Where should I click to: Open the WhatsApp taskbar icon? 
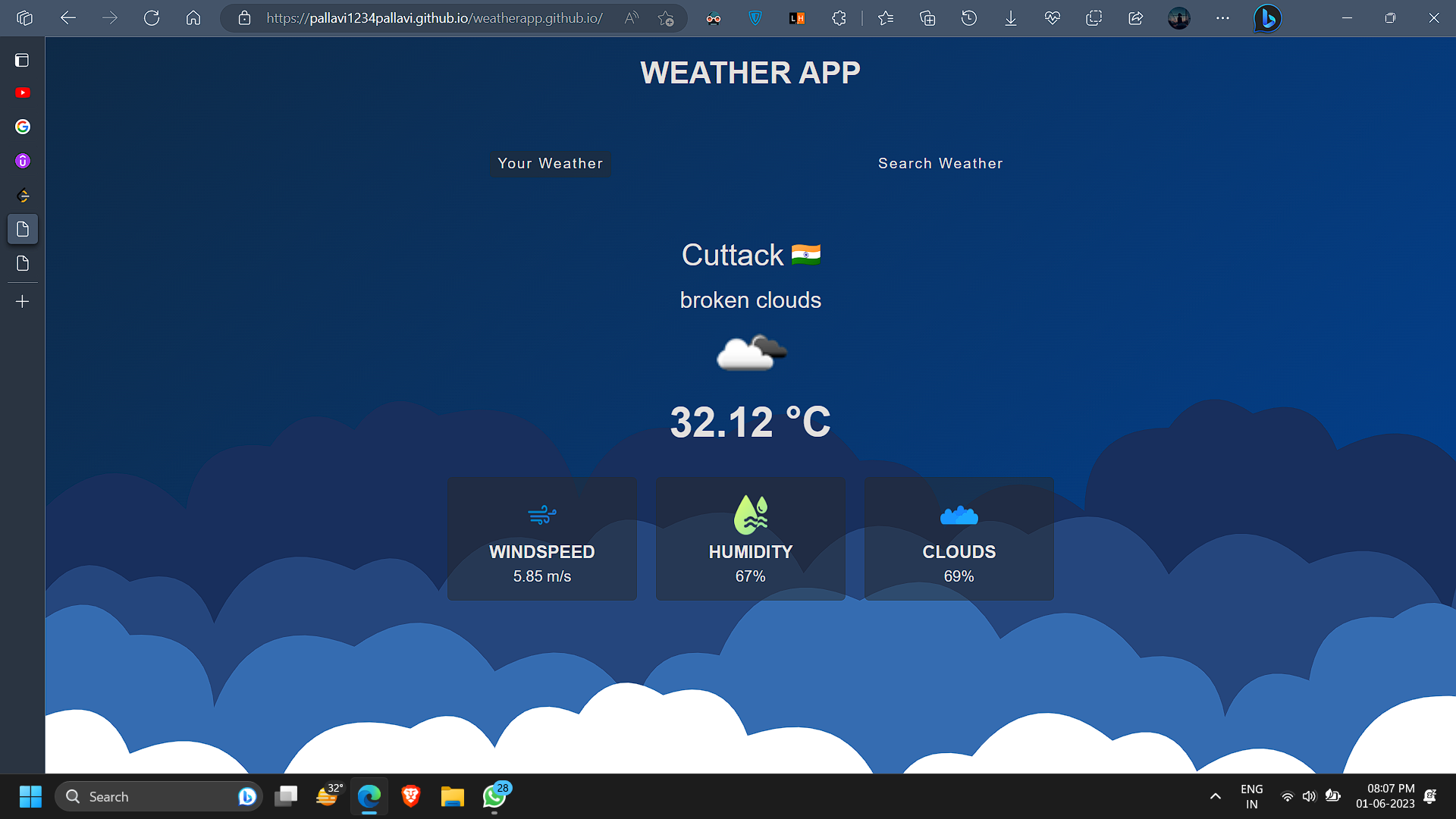494,796
